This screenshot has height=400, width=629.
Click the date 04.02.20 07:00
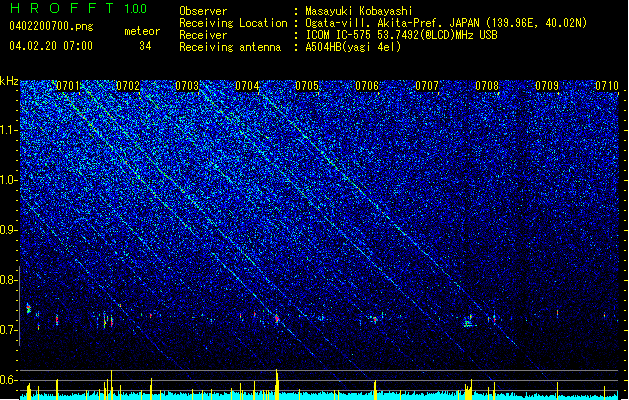(51, 46)
